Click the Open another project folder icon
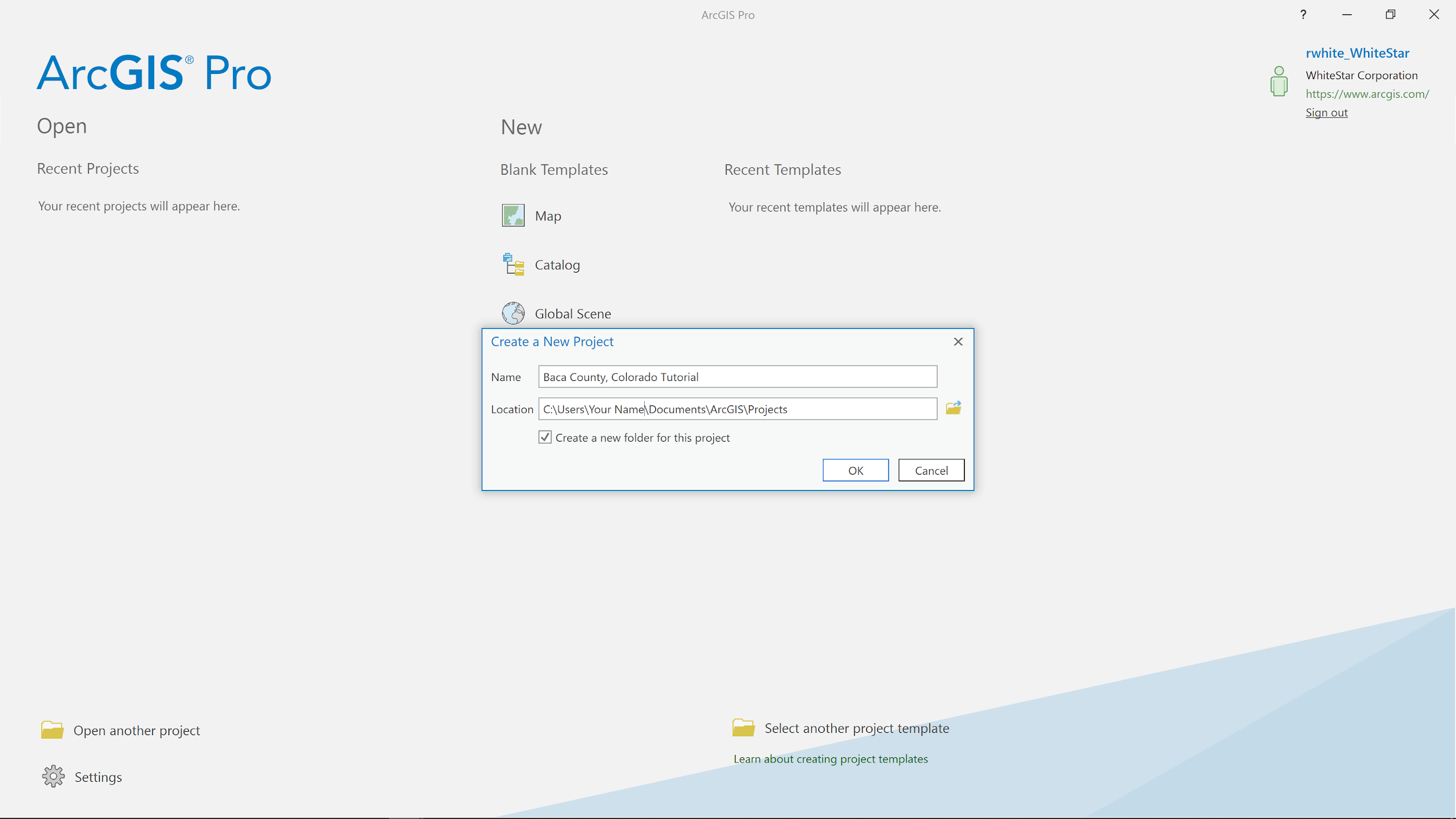1456x819 pixels. click(52, 730)
